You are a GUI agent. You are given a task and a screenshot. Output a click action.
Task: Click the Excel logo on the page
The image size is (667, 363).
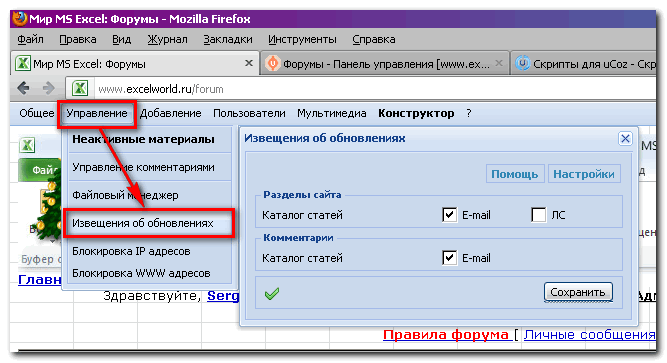pyautogui.click(x=27, y=145)
